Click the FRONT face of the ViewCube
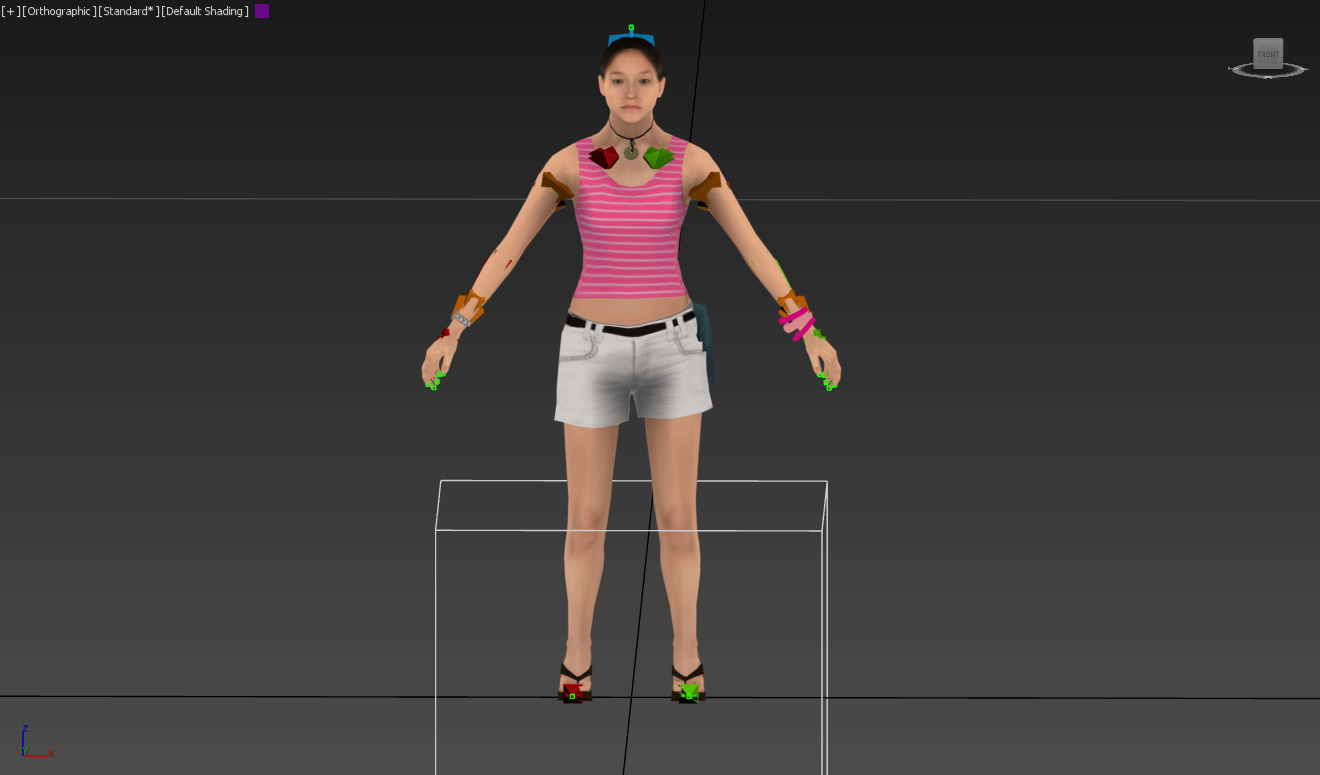 click(1268, 54)
